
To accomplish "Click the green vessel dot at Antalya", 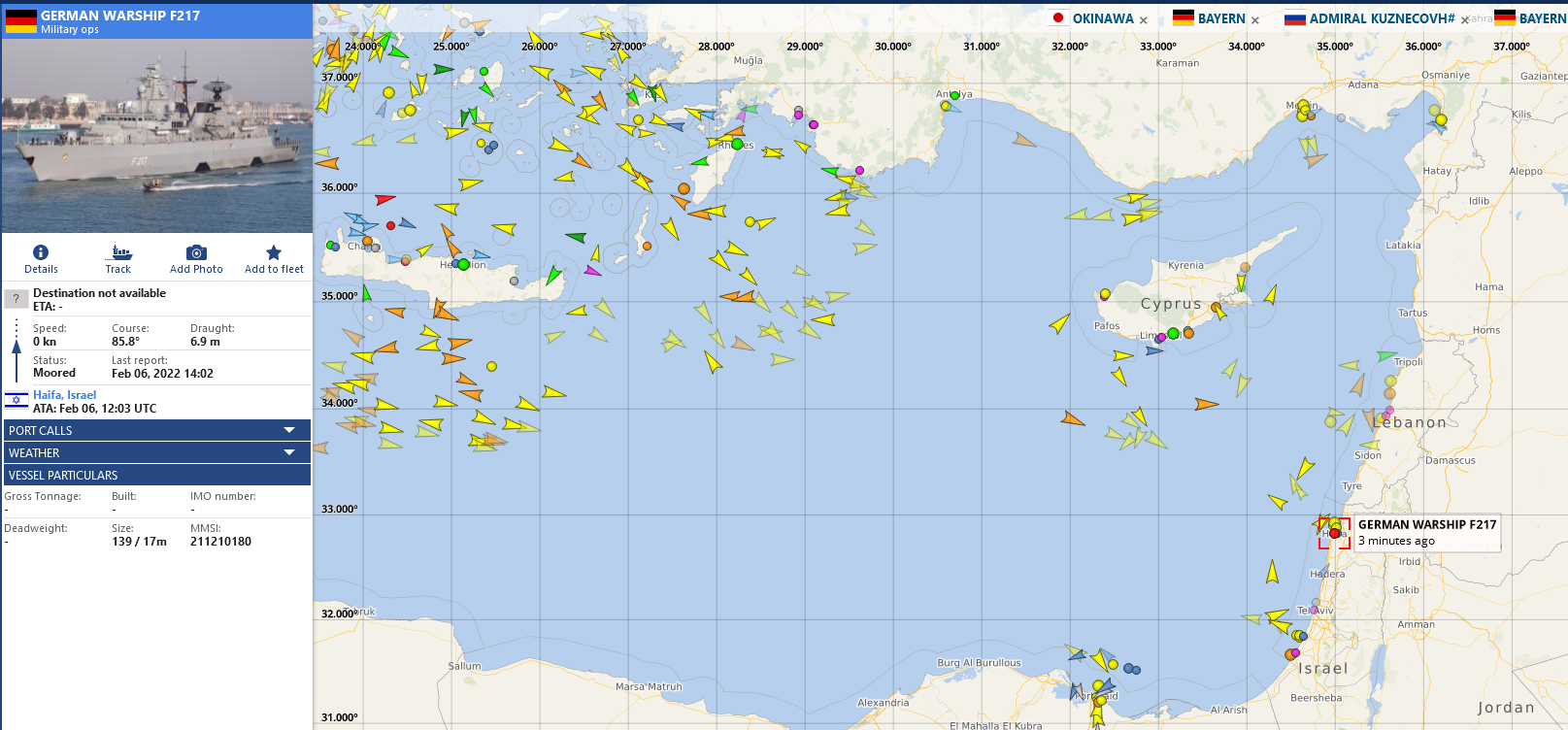I will tap(954, 95).
